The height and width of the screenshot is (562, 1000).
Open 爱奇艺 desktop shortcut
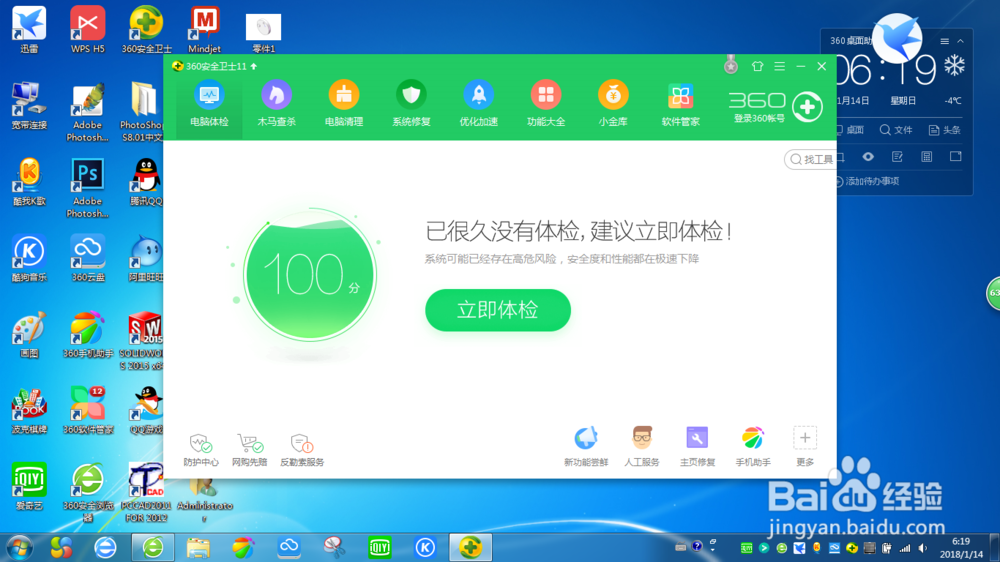29,487
